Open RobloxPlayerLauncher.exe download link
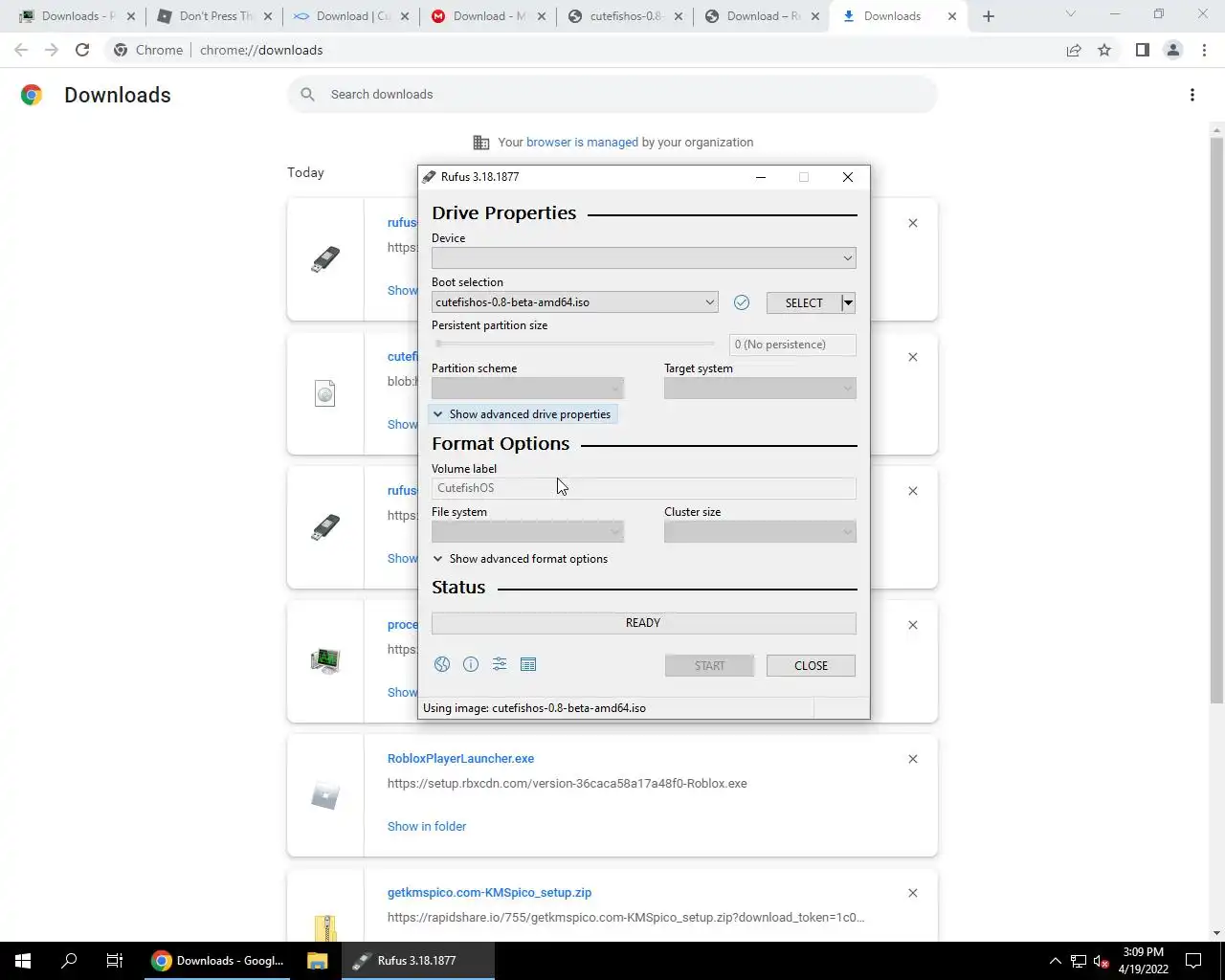Screen dimensions: 1225x980 click(x=460, y=759)
